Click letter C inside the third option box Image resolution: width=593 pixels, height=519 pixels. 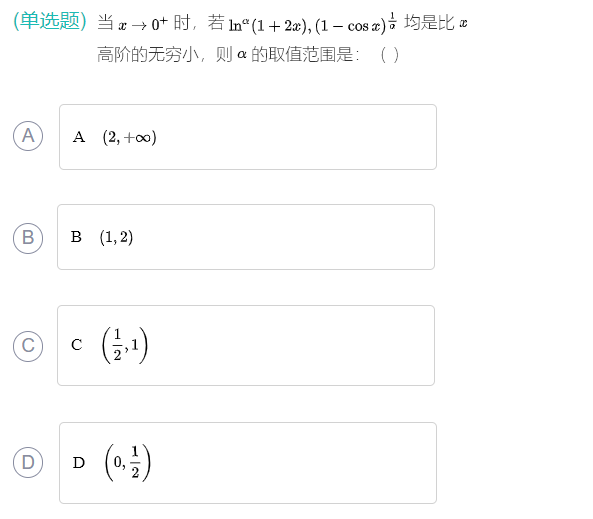(76, 345)
